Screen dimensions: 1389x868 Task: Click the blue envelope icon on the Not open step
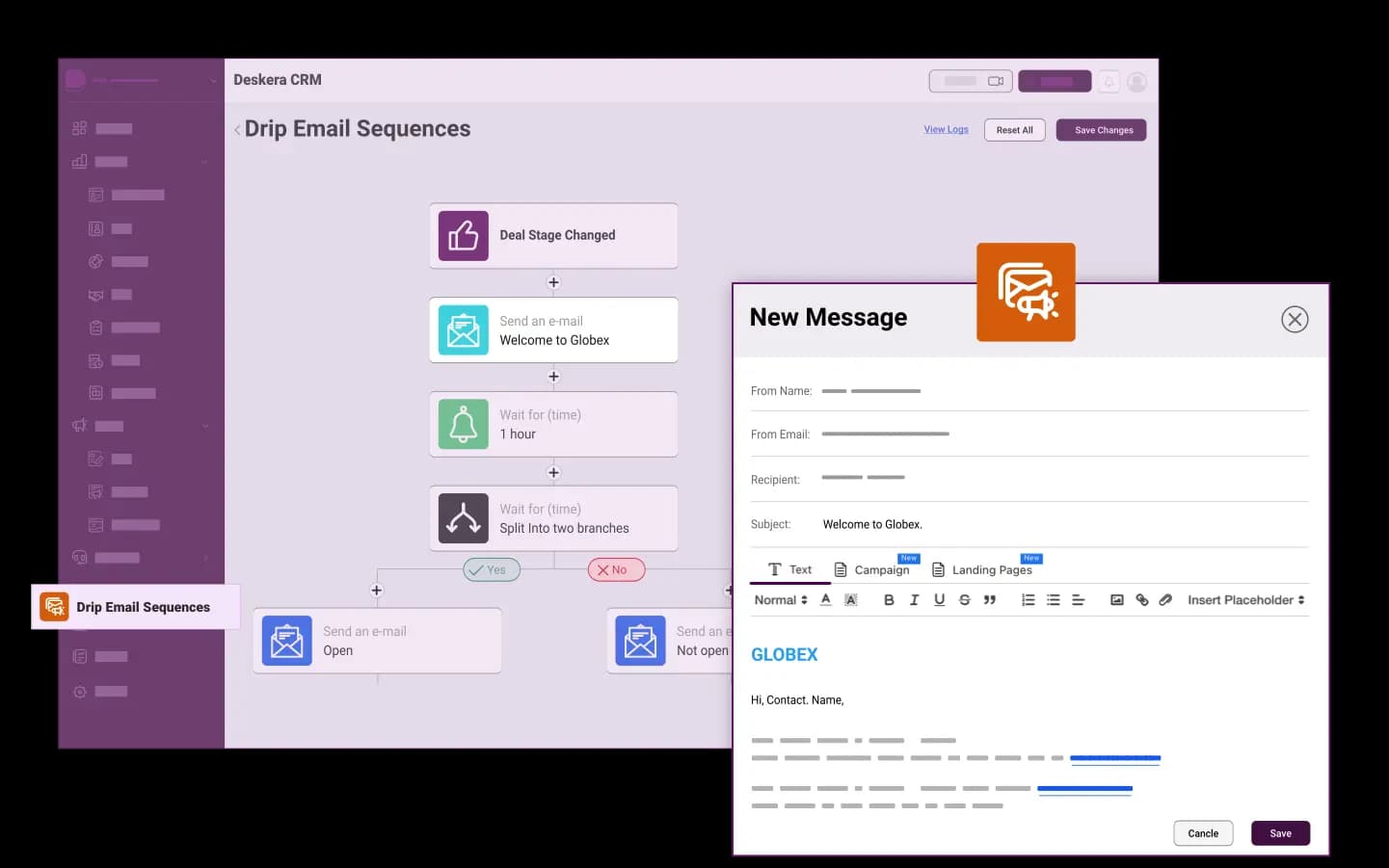coord(641,641)
